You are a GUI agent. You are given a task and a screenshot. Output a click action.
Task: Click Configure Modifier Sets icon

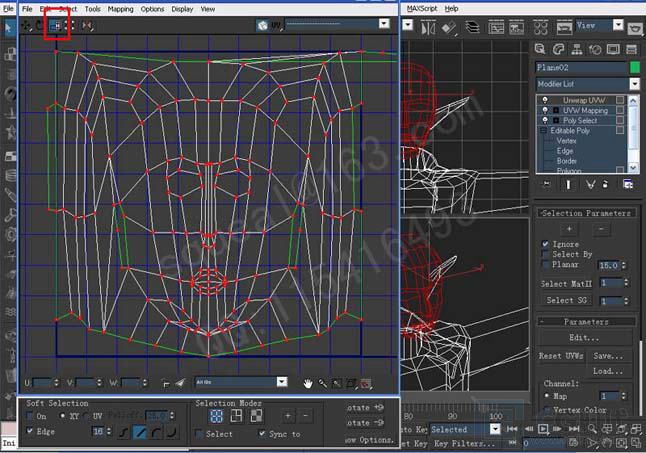click(x=628, y=184)
